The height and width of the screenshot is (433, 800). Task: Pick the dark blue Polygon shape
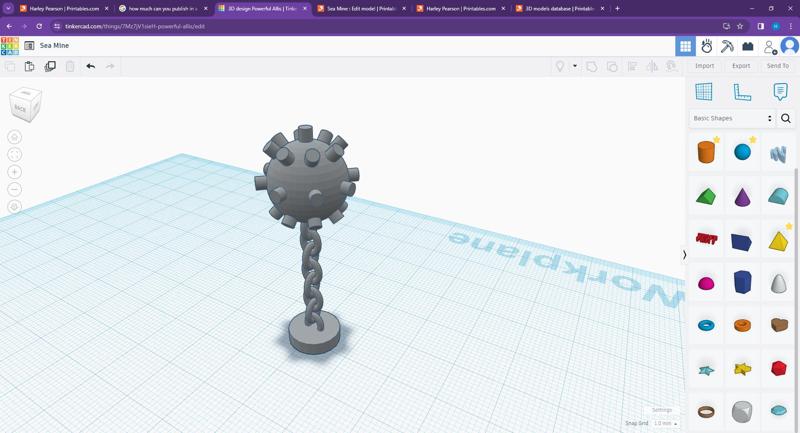click(x=742, y=282)
